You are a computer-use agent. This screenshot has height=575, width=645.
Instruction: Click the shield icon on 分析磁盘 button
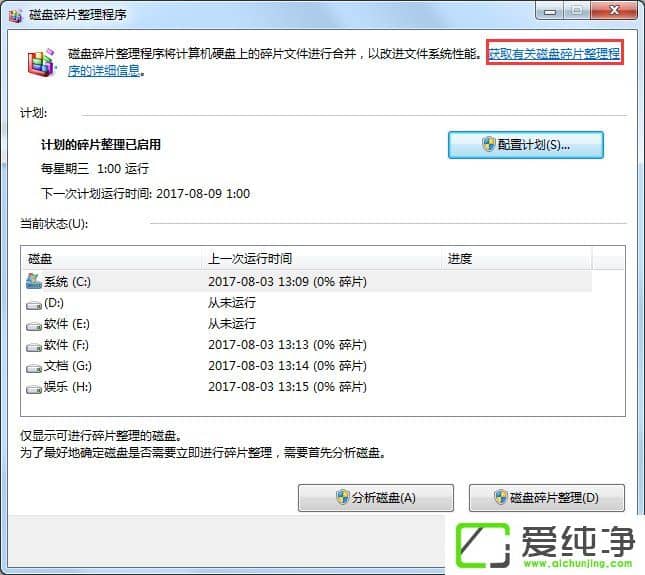342,497
